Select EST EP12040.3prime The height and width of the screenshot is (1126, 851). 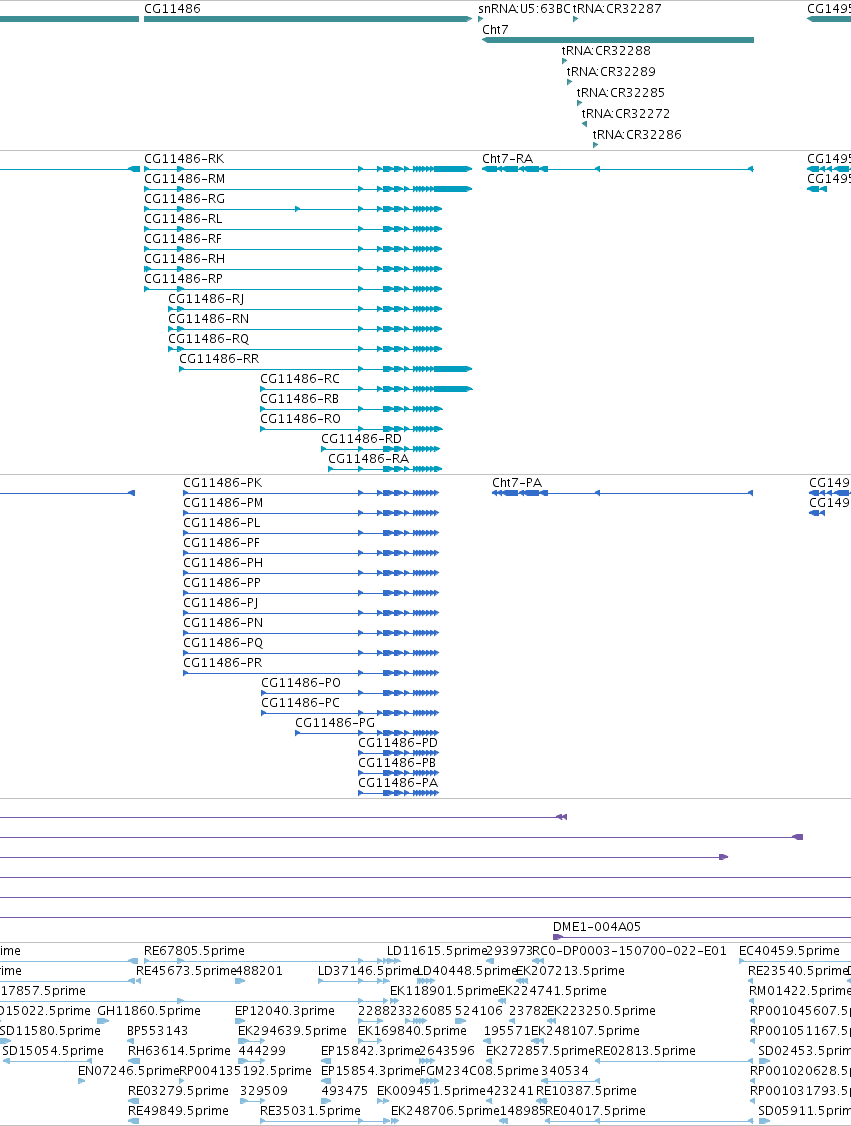(285, 1012)
